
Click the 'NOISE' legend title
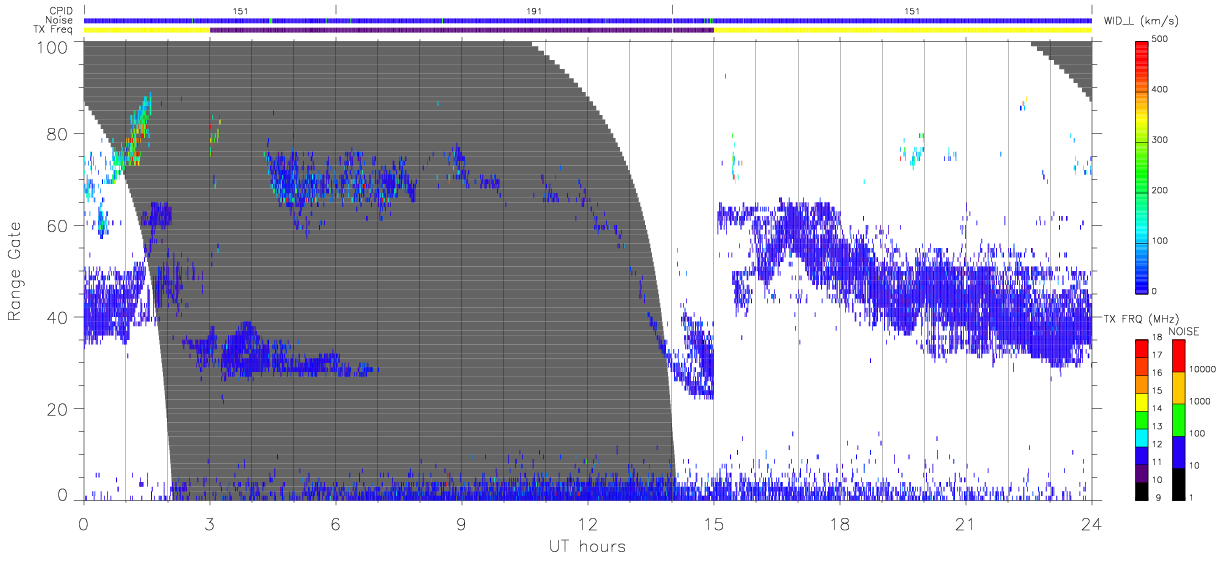[1183, 331]
